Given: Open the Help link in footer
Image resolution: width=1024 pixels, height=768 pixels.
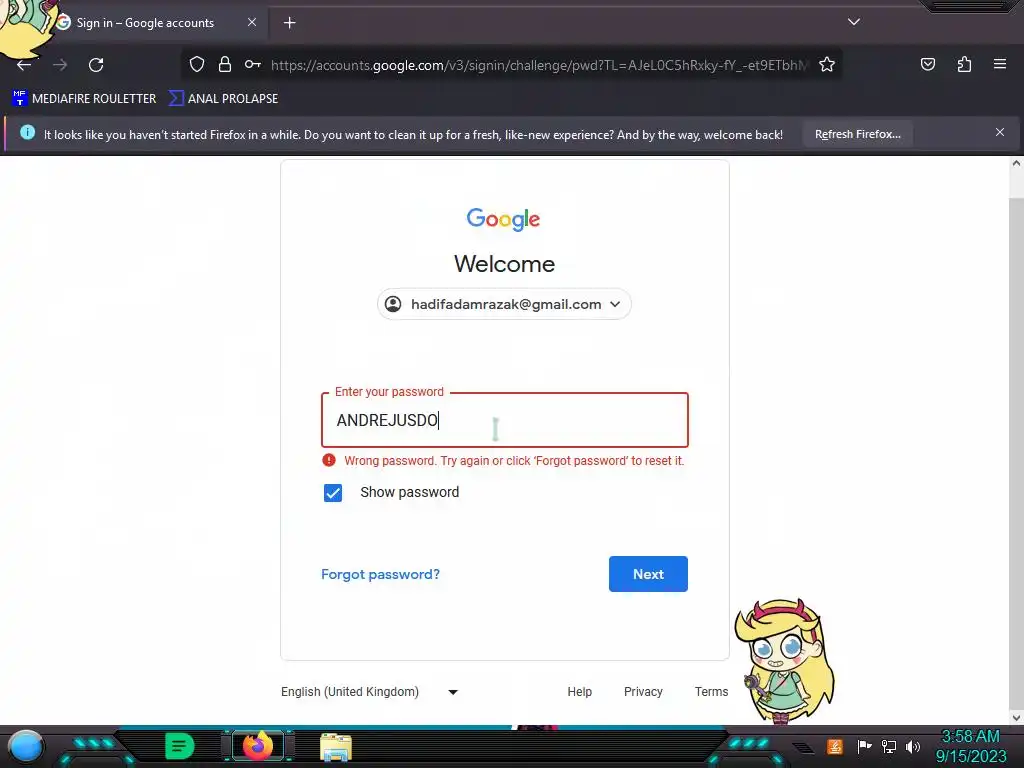Looking at the screenshot, I should coord(579,692).
